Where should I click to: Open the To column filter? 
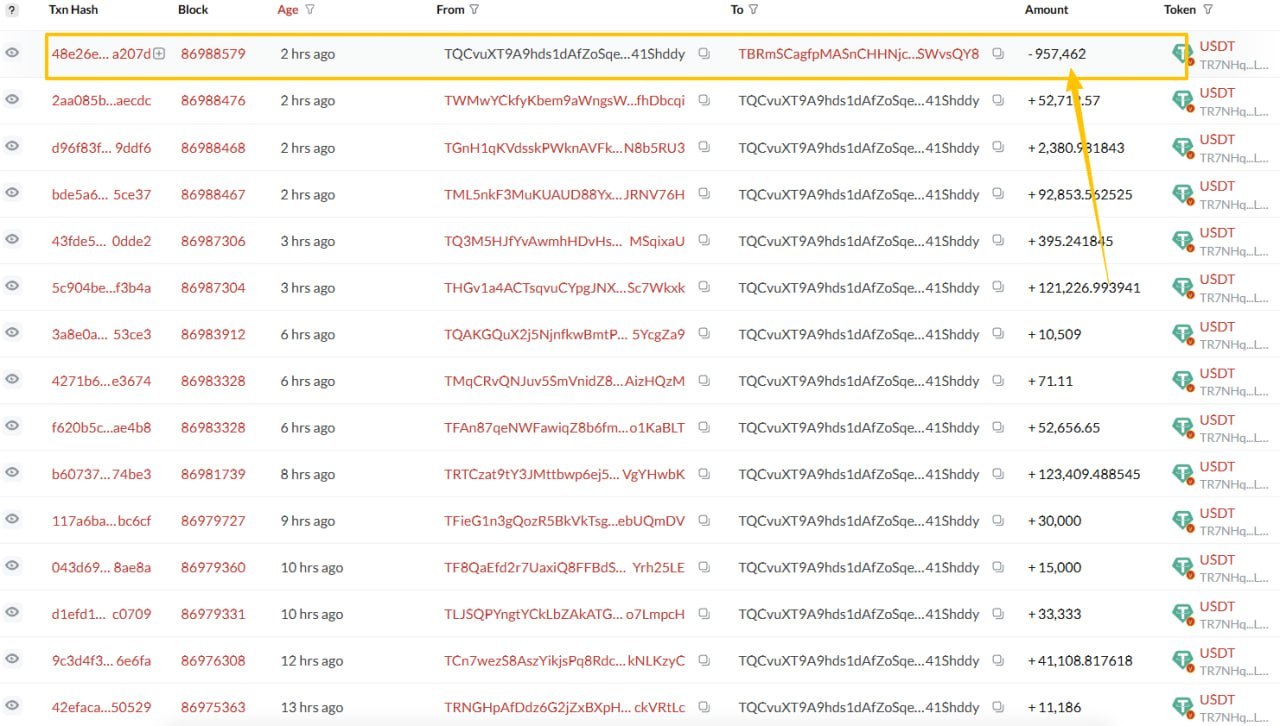[x=753, y=10]
